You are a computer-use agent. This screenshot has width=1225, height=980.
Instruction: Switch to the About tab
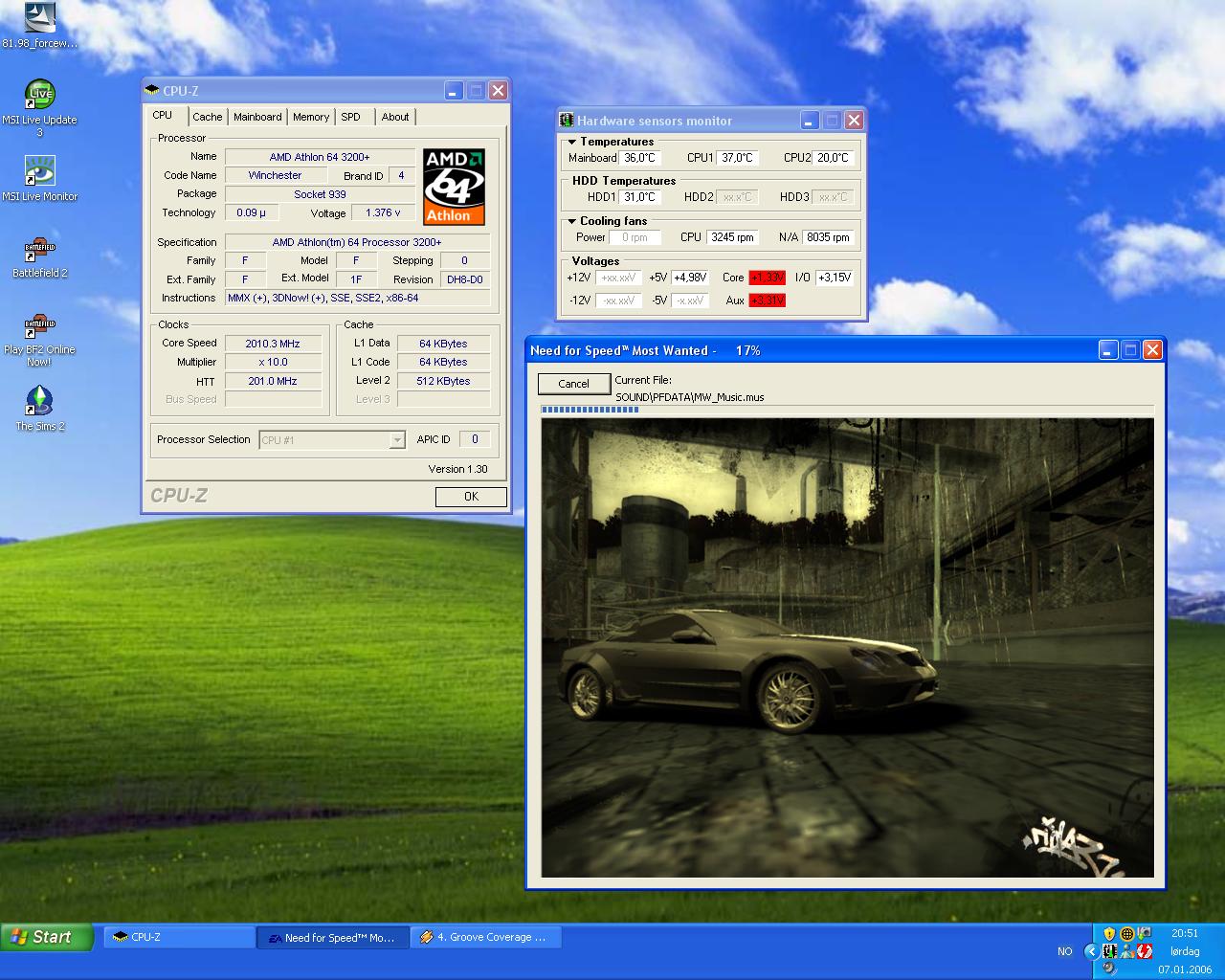[x=395, y=117]
